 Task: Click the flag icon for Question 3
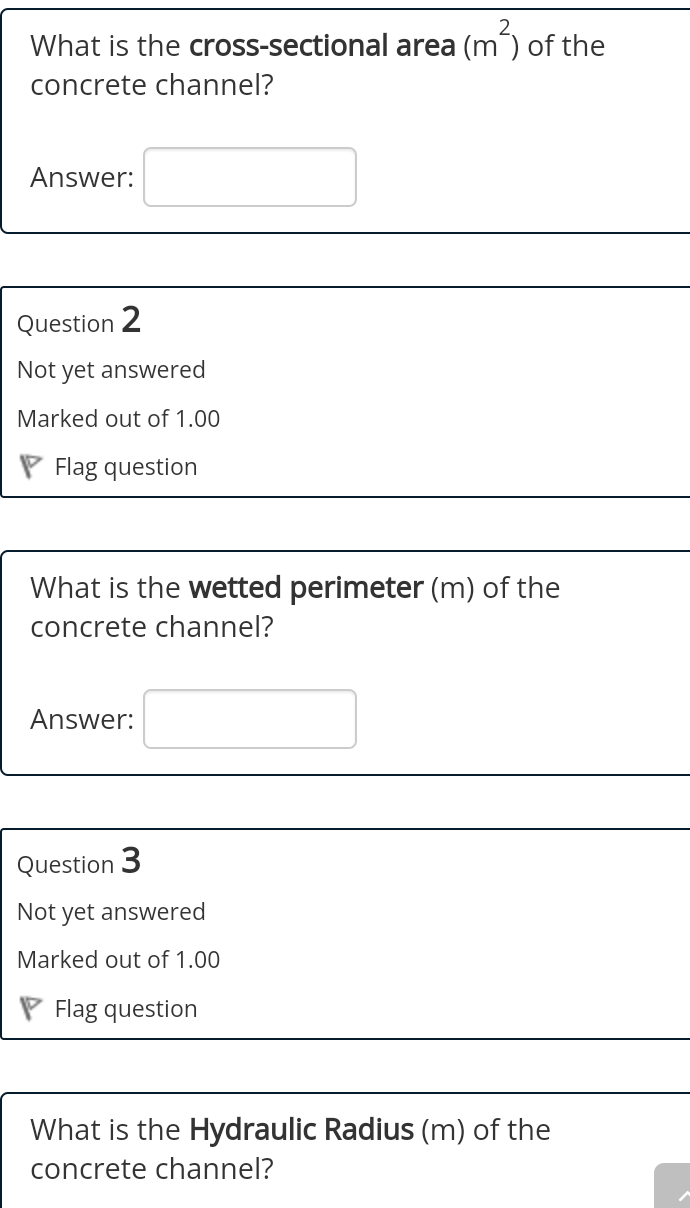(31, 1008)
